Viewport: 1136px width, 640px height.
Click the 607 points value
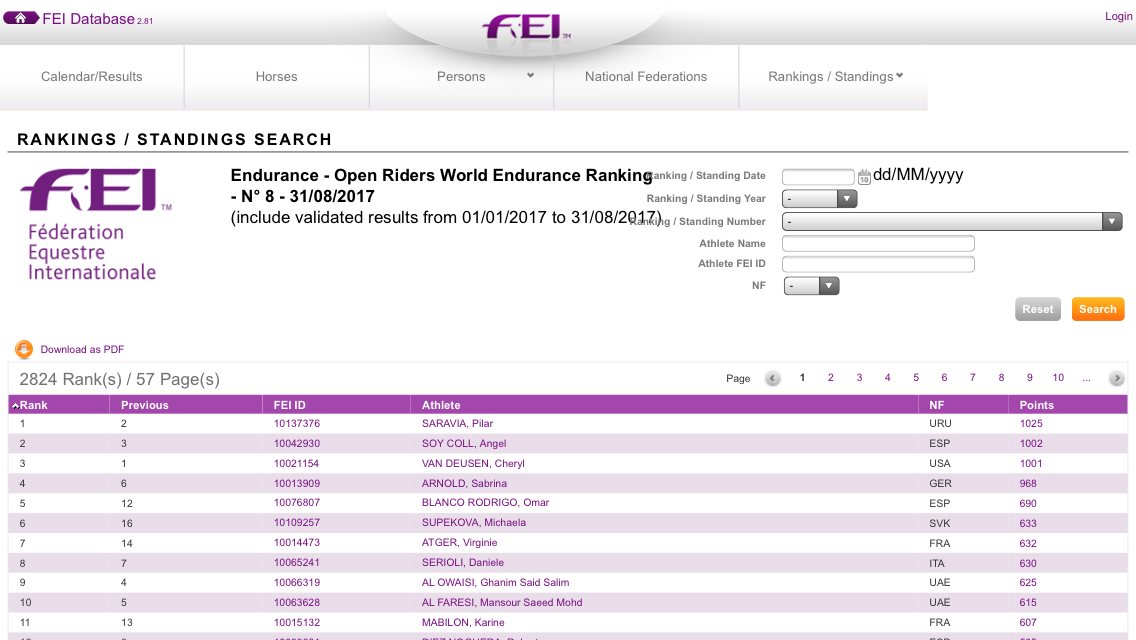click(1028, 623)
